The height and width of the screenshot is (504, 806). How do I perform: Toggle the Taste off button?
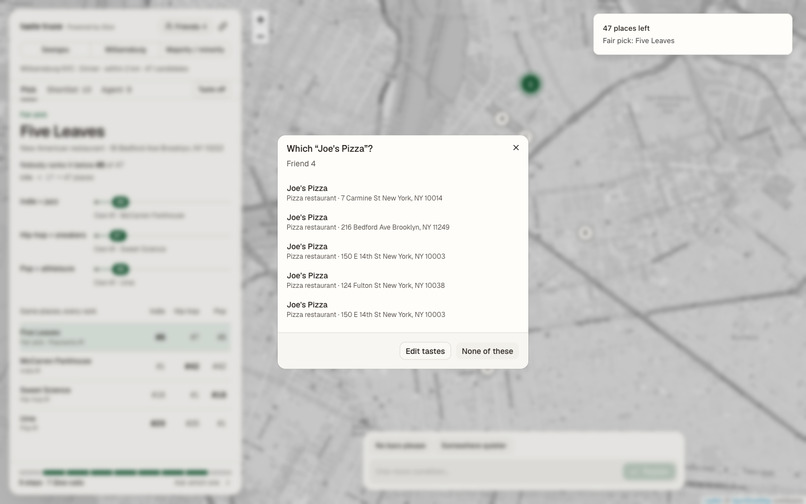click(212, 89)
